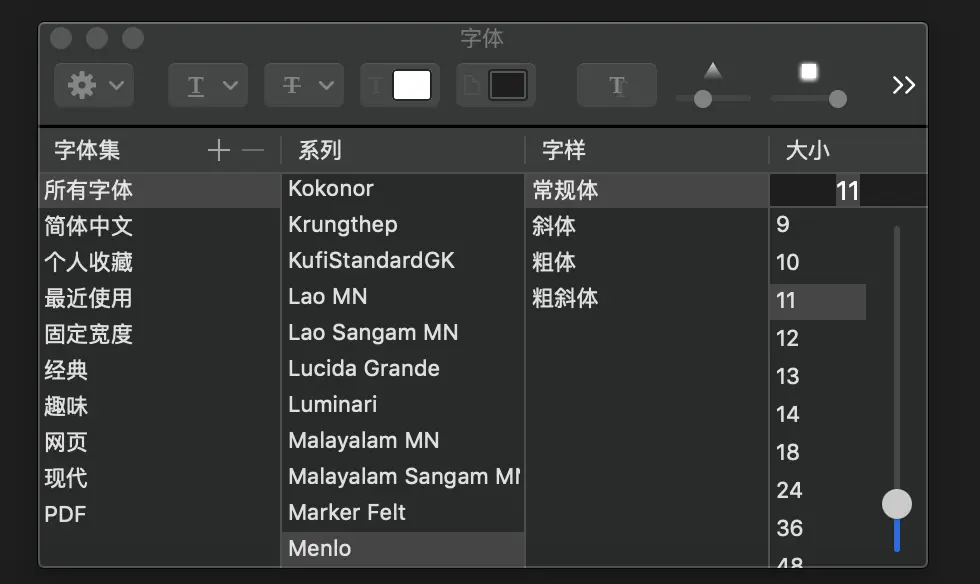Click the strikethrough text icon
This screenshot has height=584, width=980.
point(294,85)
